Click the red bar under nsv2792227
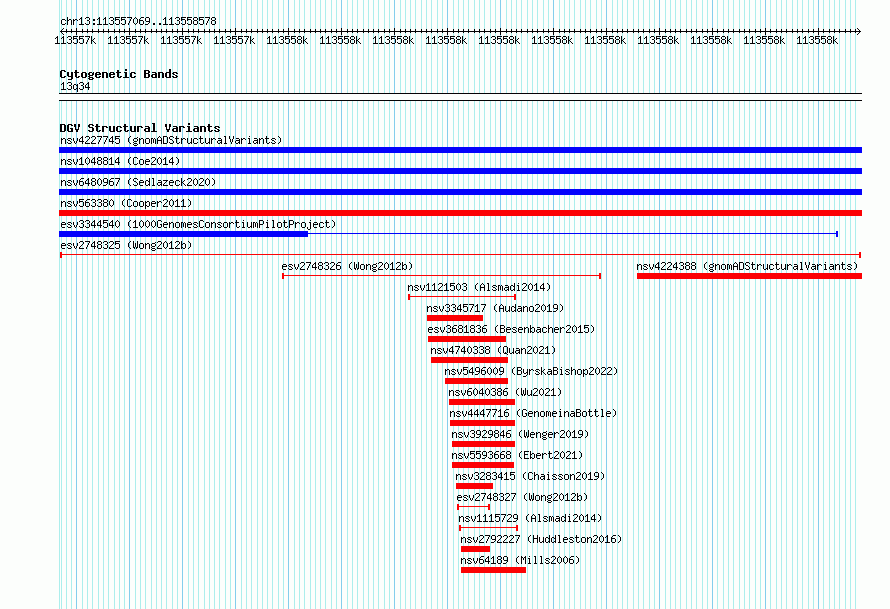 tap(476, 549)
